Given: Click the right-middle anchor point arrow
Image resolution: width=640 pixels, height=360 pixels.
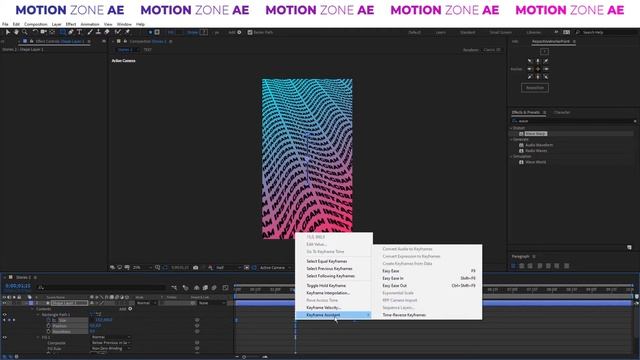Looking at the screenshot, I should click(x=546, y=69).
